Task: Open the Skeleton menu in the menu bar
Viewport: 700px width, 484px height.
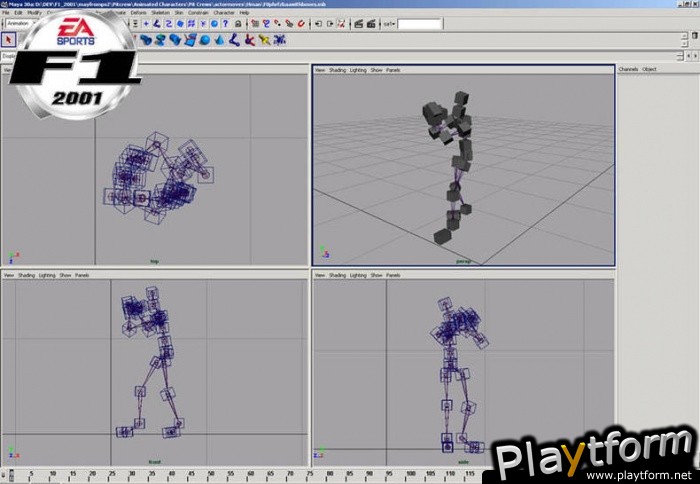Action: pyautogui.click(x=161, y=13)
